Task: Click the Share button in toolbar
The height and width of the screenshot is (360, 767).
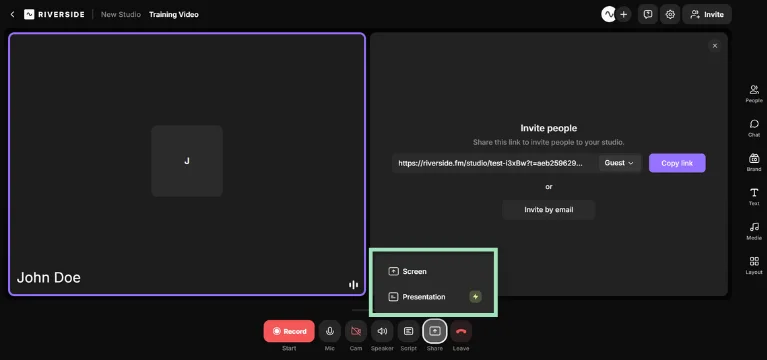Action: coord(434,331)
